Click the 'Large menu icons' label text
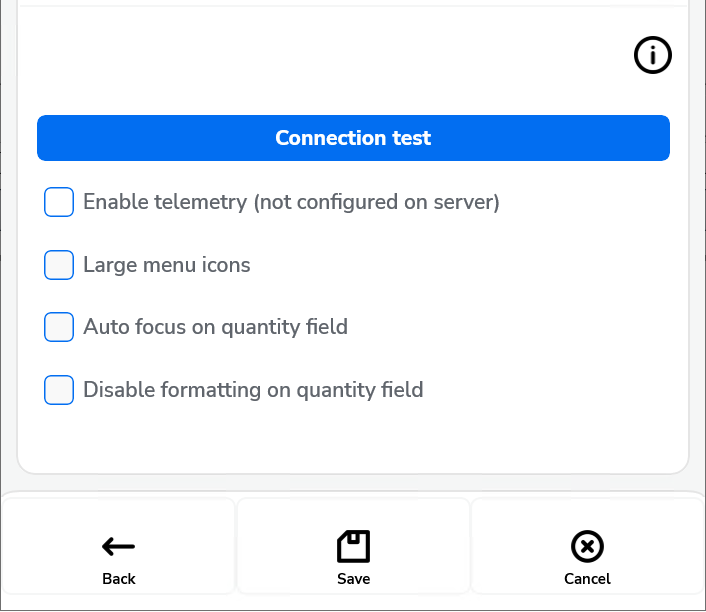Screen dimensions: 706x612 click(167, 265)
